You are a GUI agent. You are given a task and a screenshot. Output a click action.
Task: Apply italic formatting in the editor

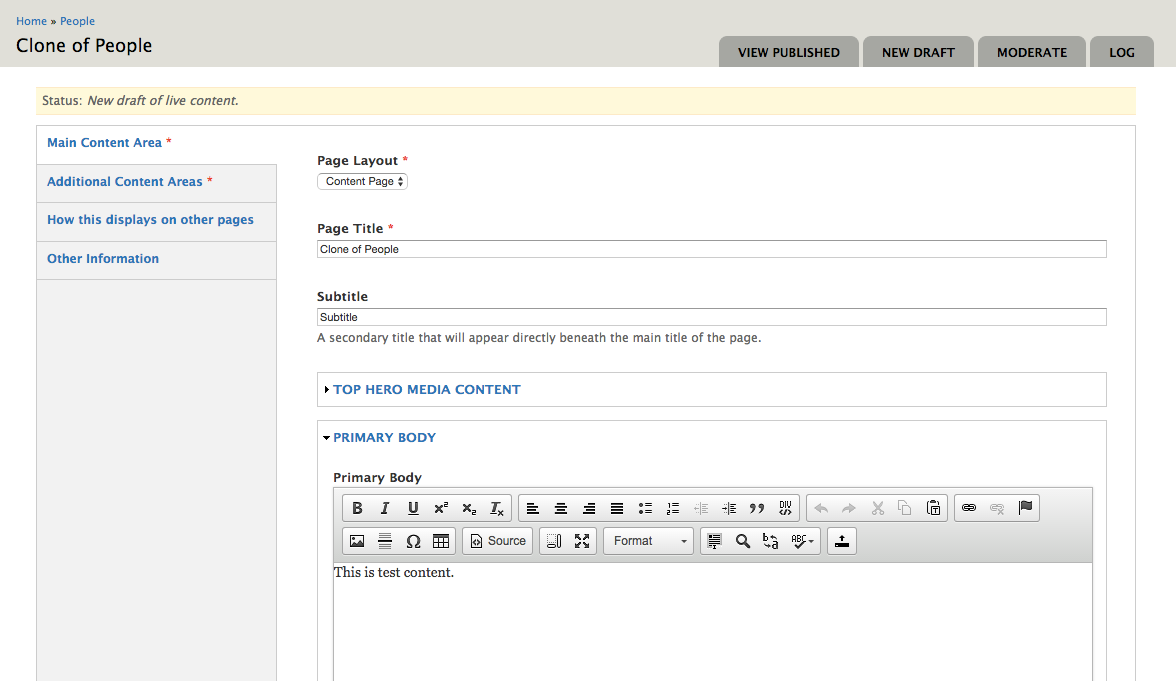(x=385, y=508)
